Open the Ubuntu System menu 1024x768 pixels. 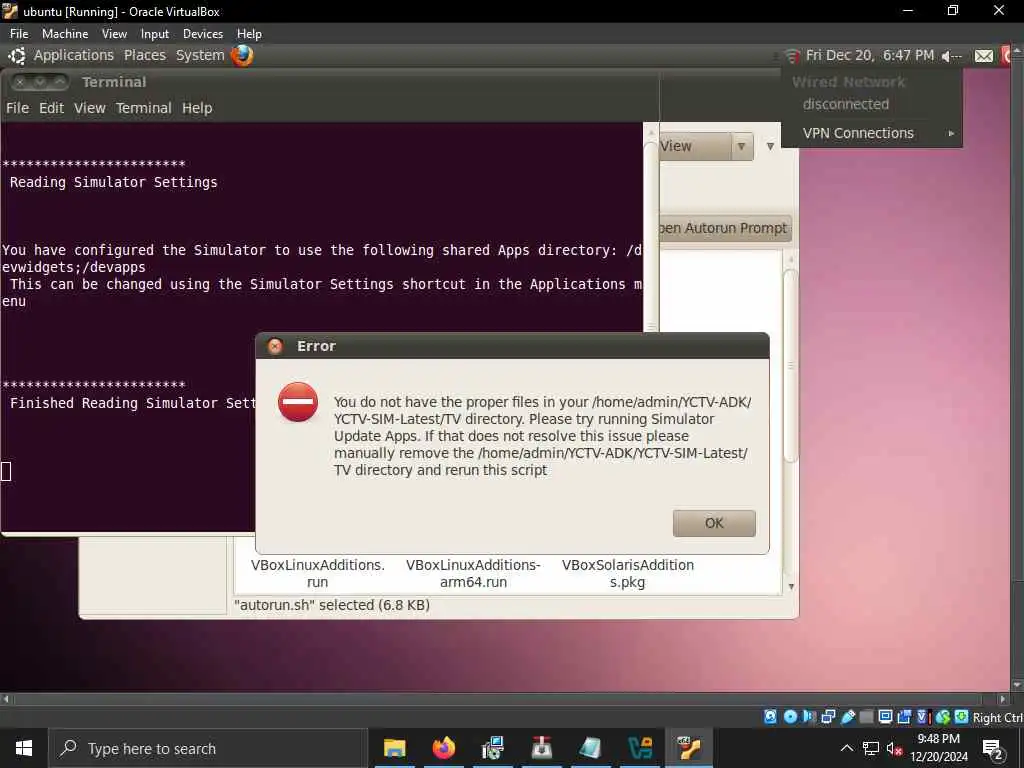pyautogui.click(x=200, y=56)
